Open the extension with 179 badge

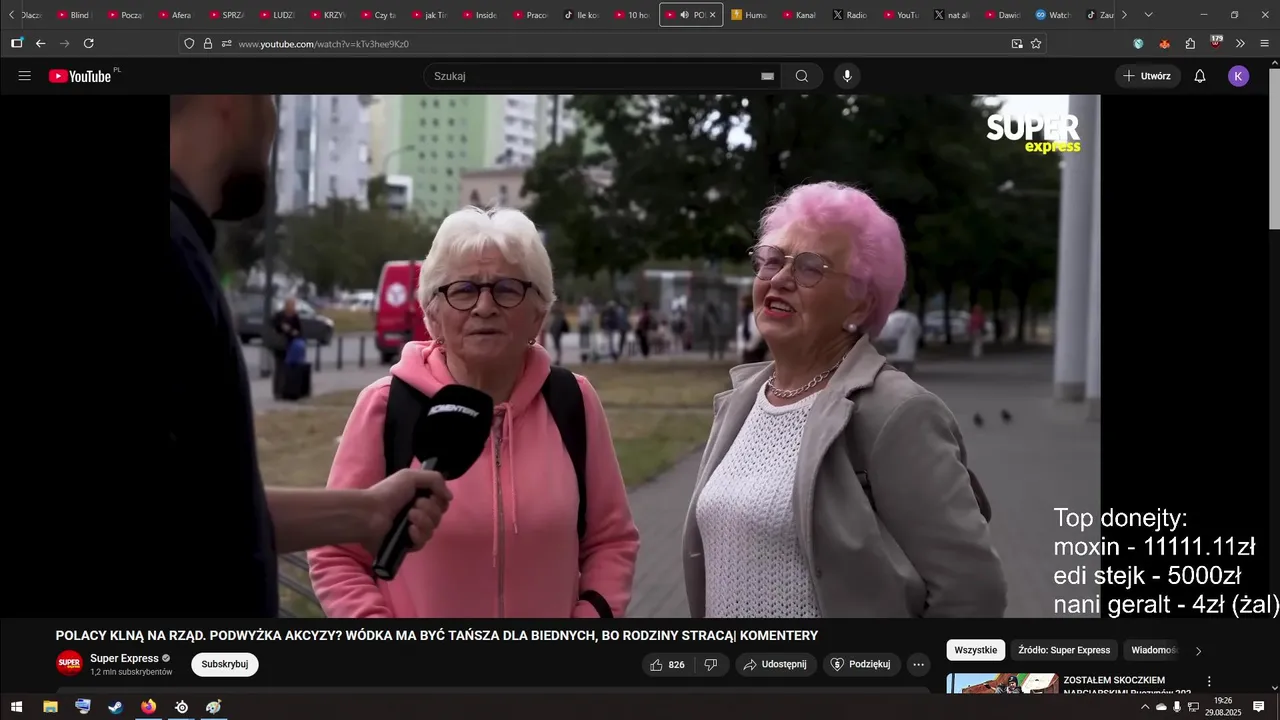tap(1216, 42)
